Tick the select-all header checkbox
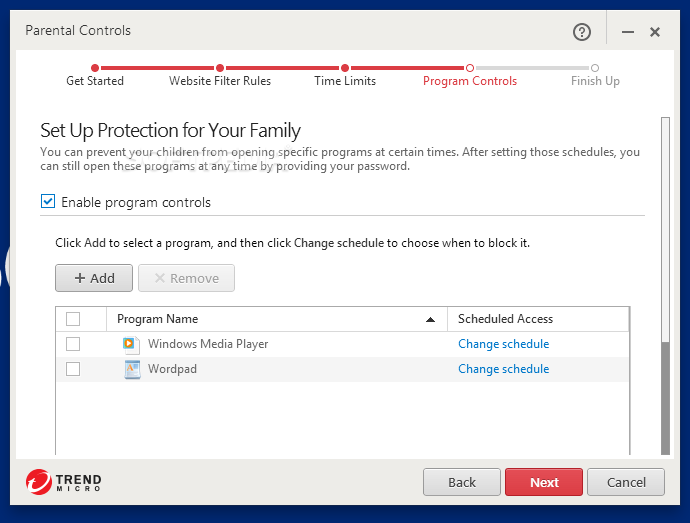The width and height of the screenshot is (690, 523). [73, 319]
